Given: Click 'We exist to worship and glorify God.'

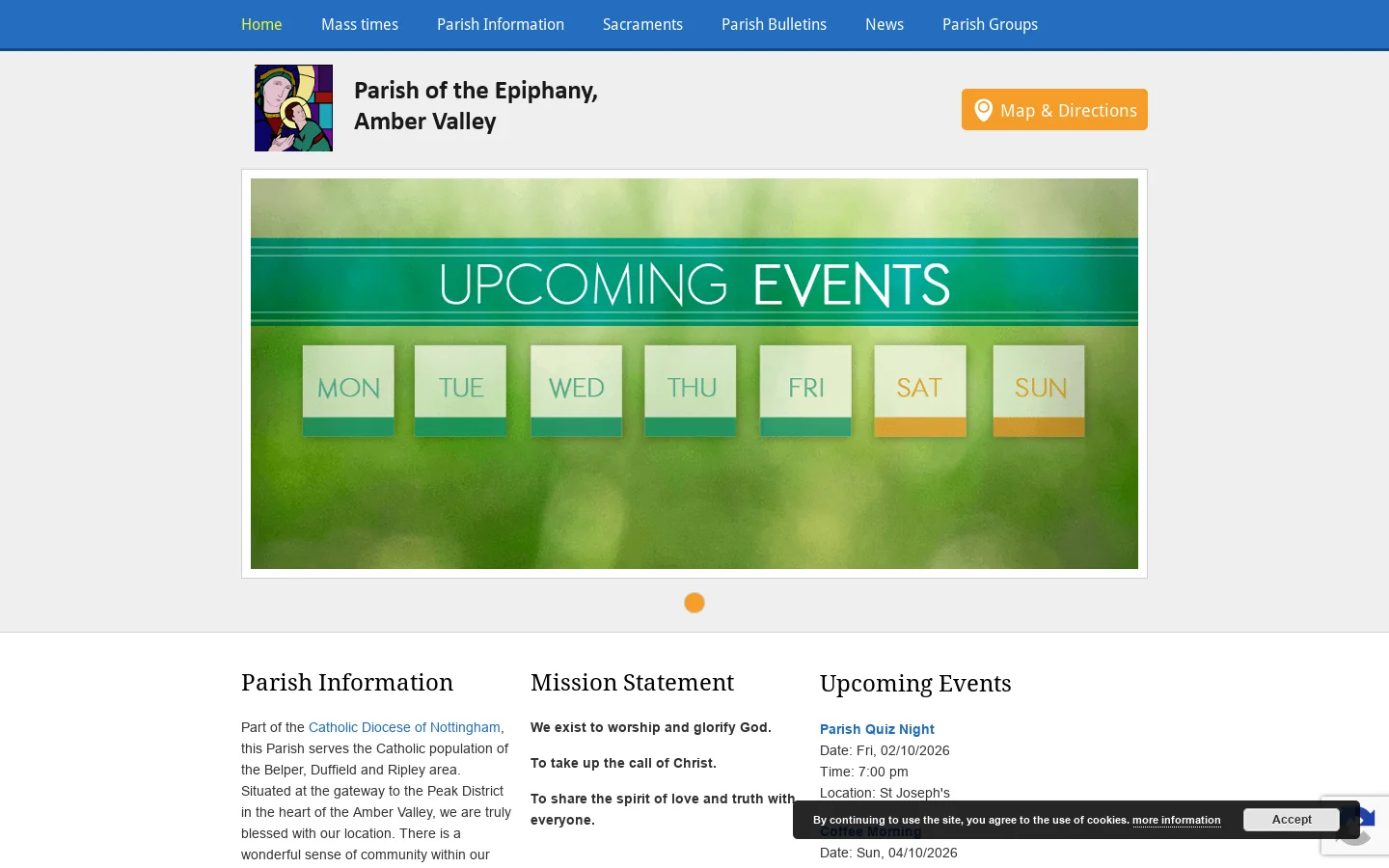Looking at the screenshot, I should pos(651,727).
